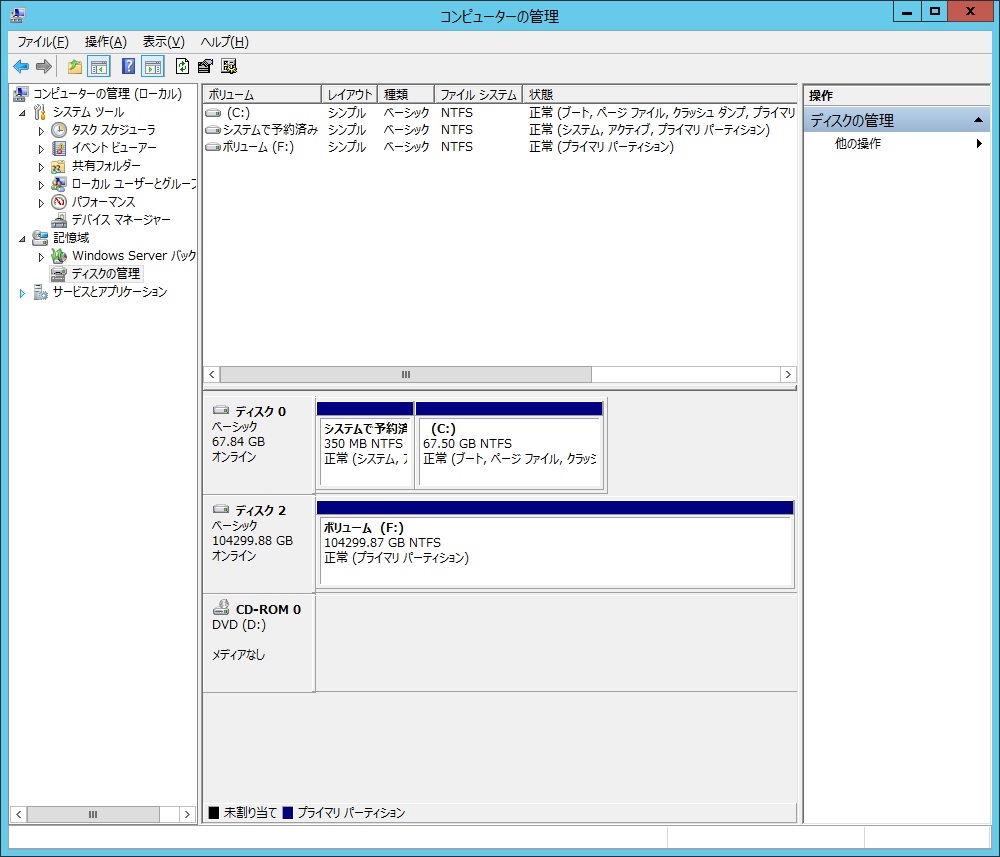This screenshot has height=857, width=1000.
Task: Select イベント ビューアー in the tree
Action: (x=113, y=148)
